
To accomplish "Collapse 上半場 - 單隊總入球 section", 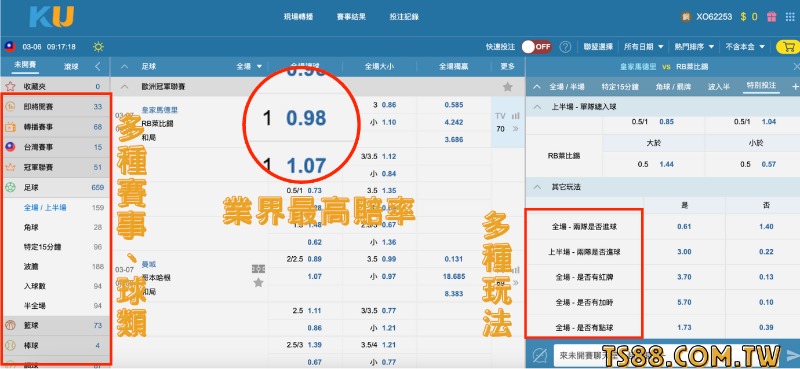I will tap(538, 107).
